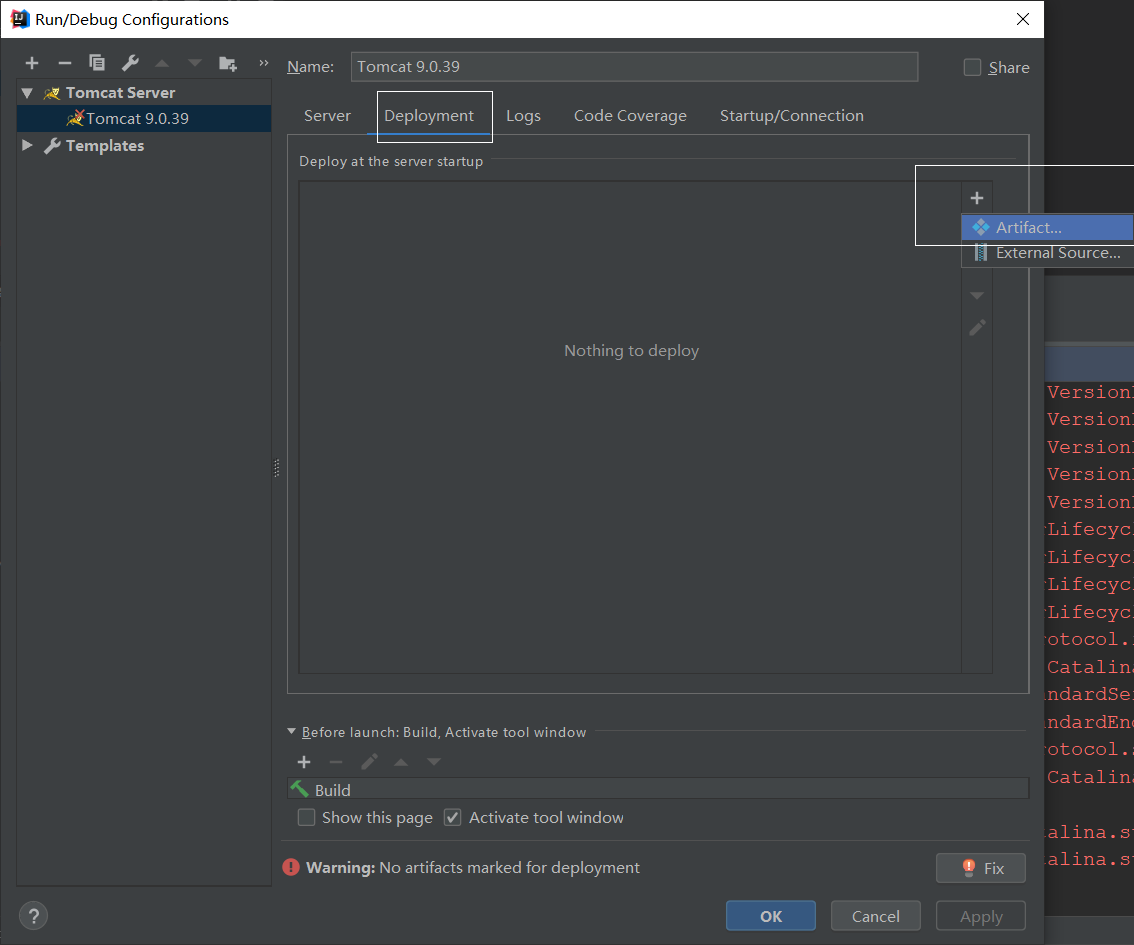Switch to Startup/Connection tab
Screen dimensions: 1134x945
(792, 116)
